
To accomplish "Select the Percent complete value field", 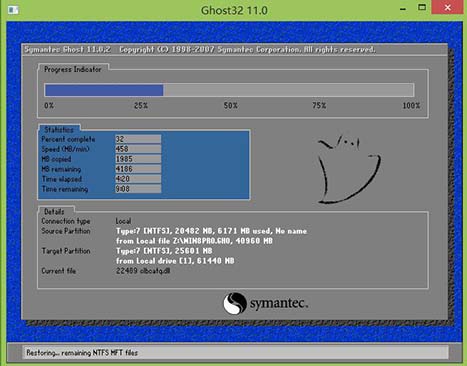I will pos(138,139).
